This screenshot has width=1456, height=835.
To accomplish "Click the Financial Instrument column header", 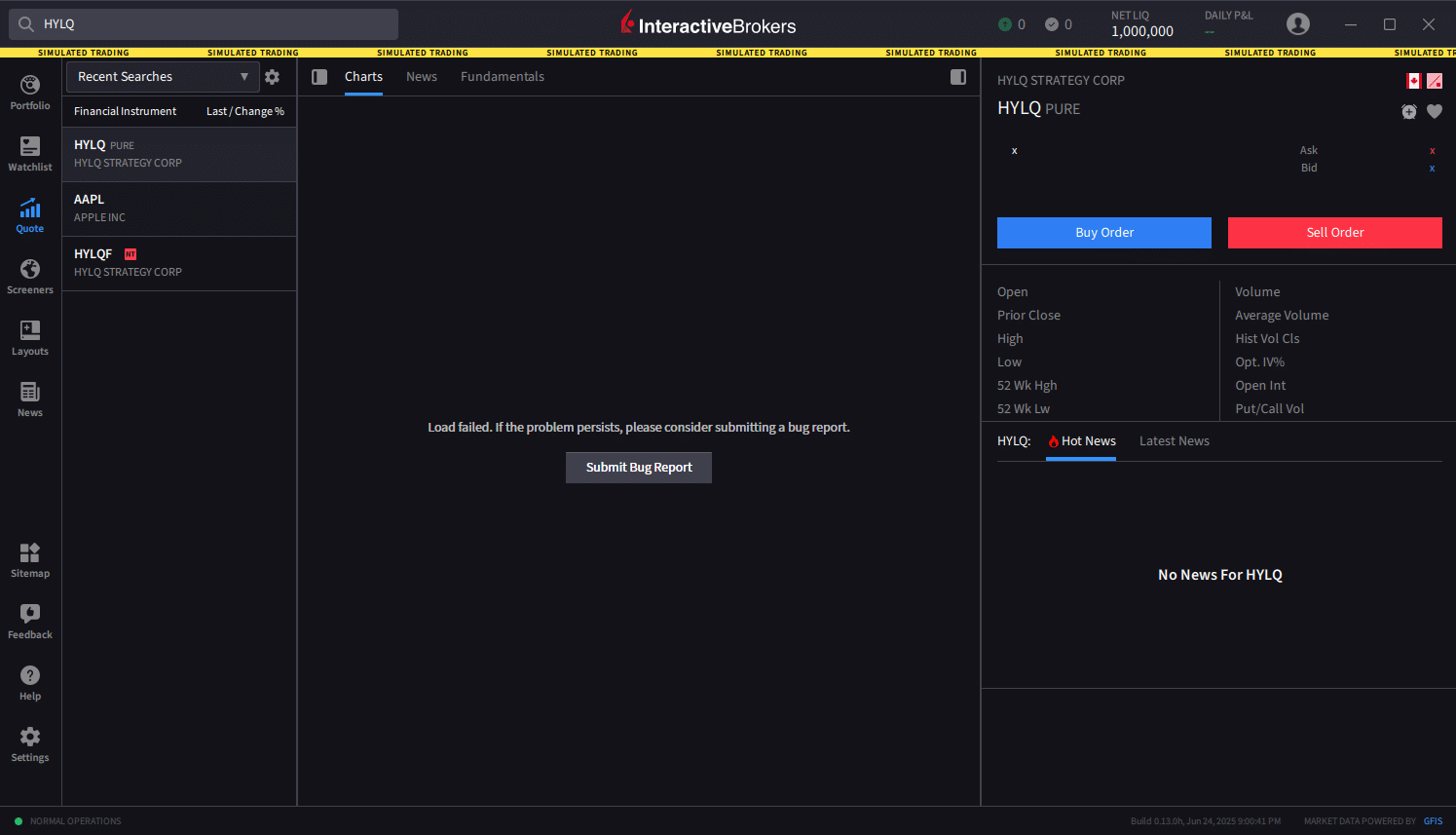I will coord(125,112).
